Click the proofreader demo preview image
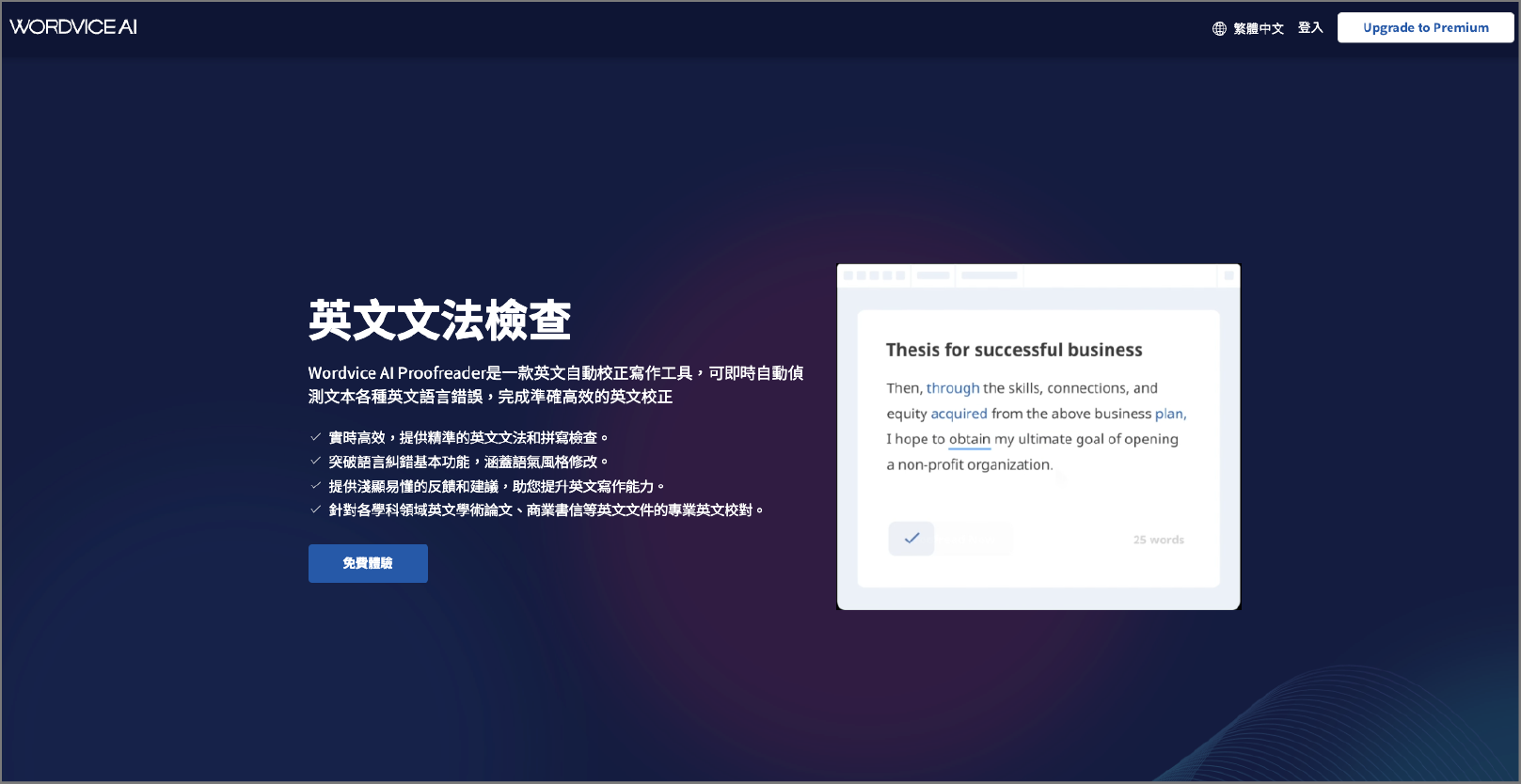Image resolution: width=1521 pixels, height=784 pixels. [x=1038, y=437]
